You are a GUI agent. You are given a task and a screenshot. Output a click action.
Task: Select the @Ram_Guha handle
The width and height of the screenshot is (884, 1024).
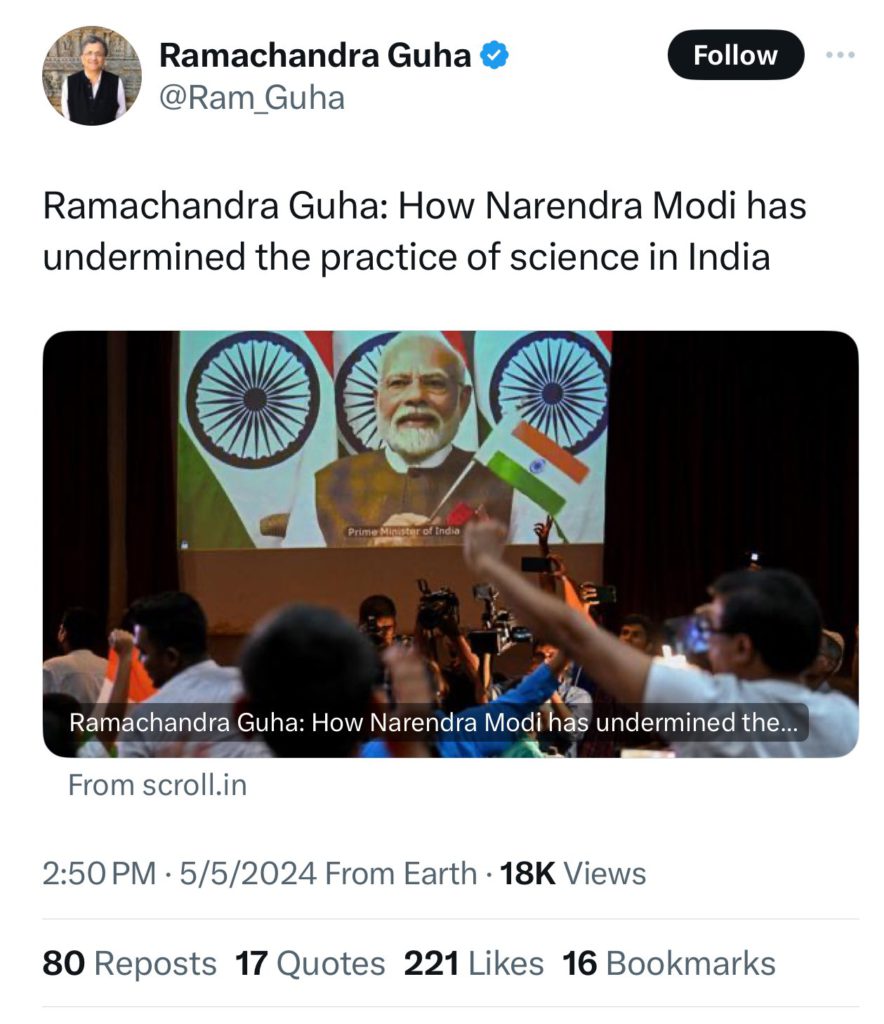click(252, 98)
